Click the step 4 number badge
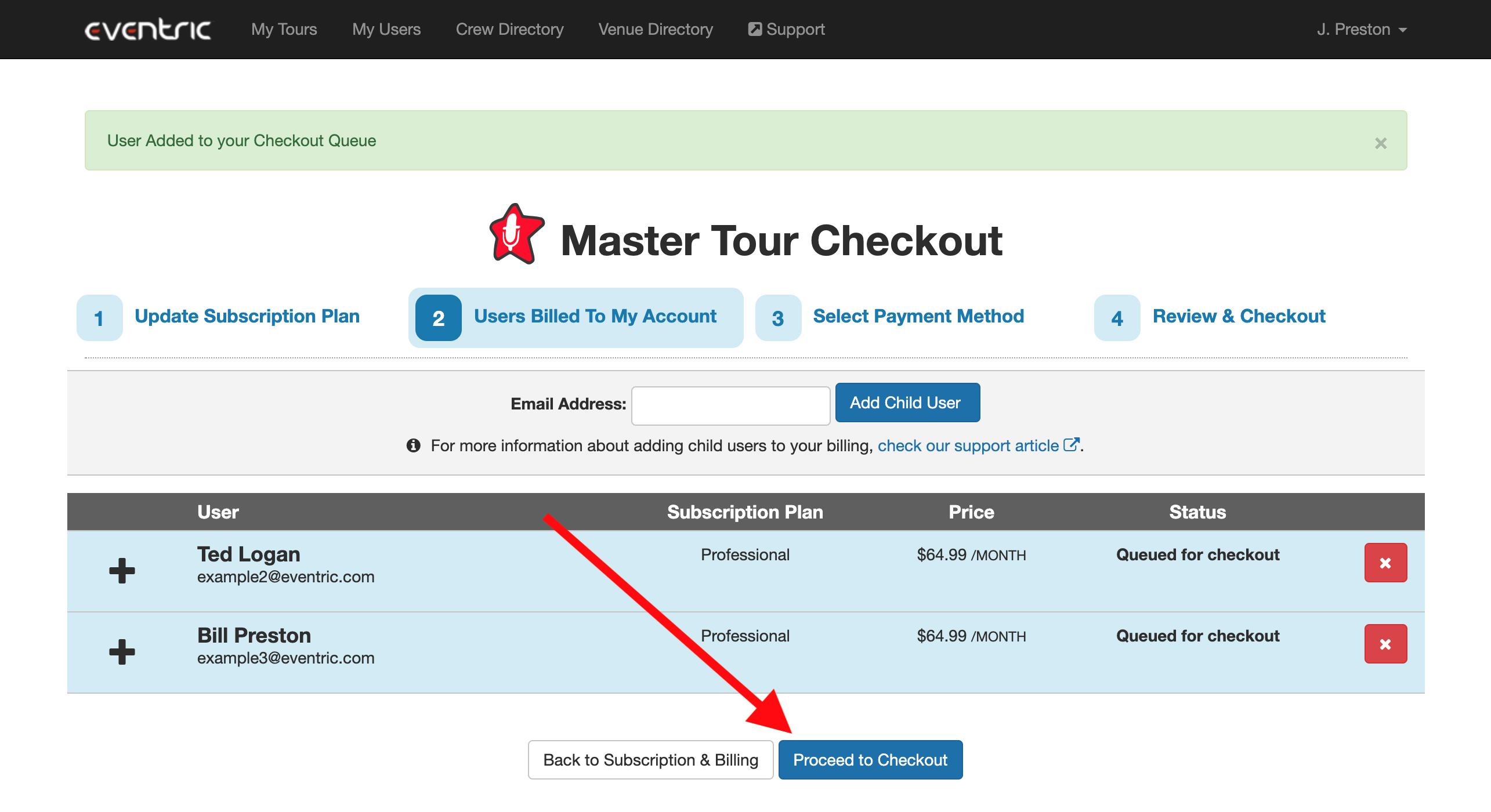 click(x=1117, y=318)
